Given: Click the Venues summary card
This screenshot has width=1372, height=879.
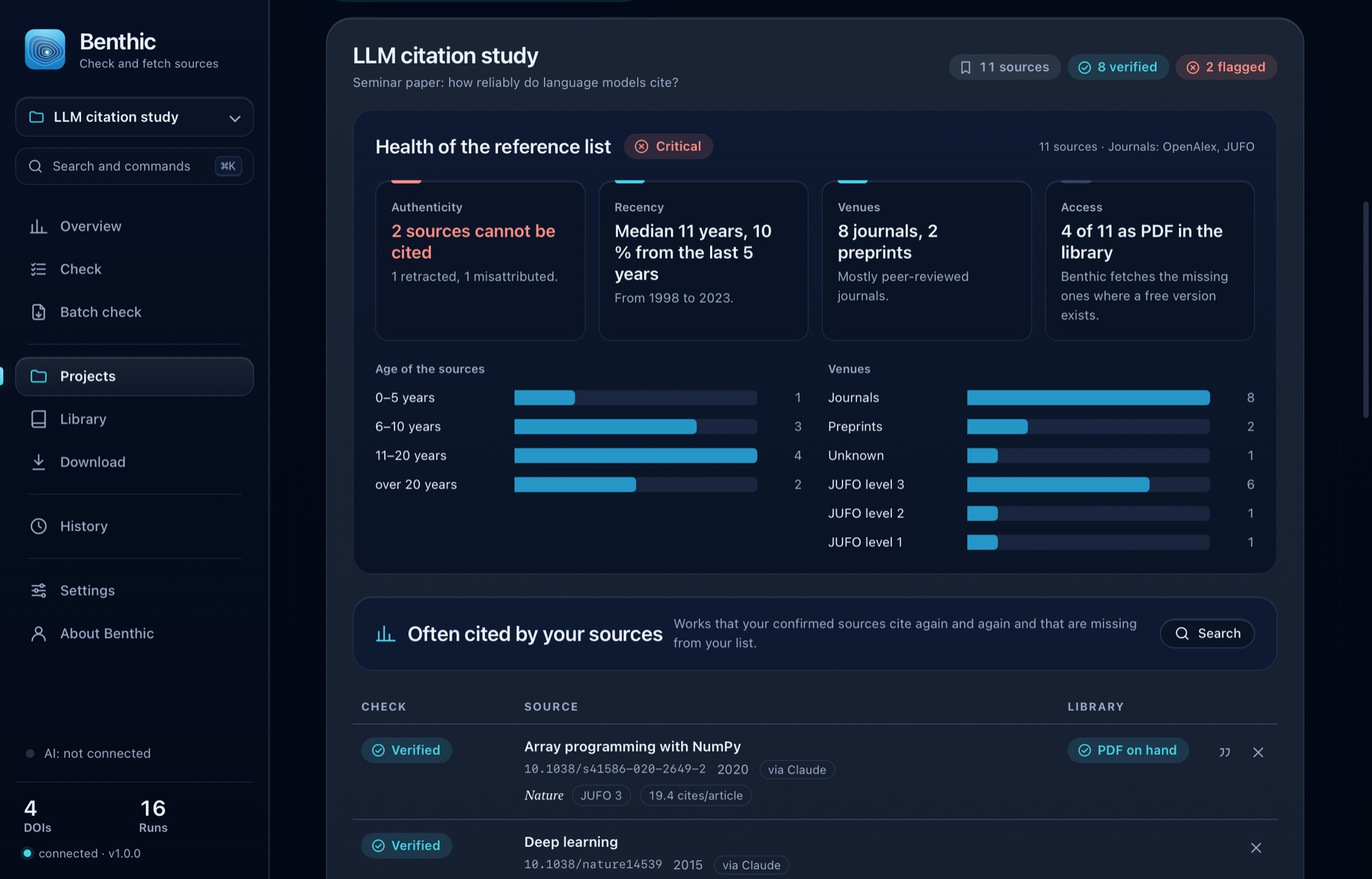Looking at the screenshot, I should tap(927, 261).
